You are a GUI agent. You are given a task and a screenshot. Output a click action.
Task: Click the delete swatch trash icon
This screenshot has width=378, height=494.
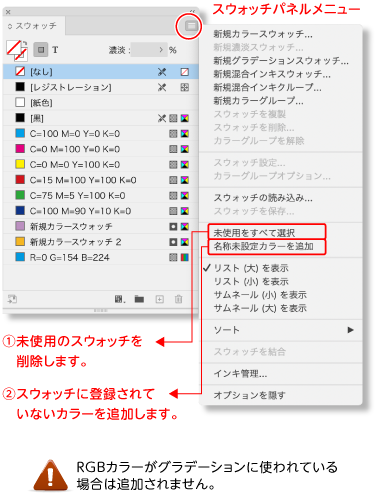click(179, 299)
